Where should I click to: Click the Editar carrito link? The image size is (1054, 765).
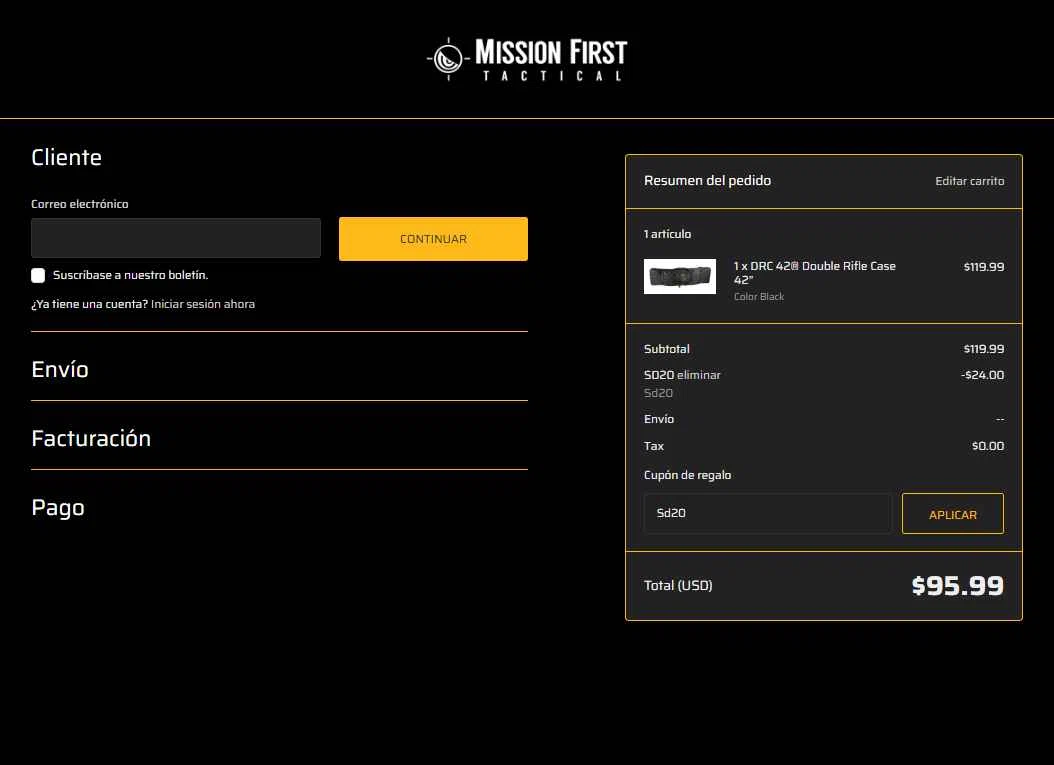969,181
